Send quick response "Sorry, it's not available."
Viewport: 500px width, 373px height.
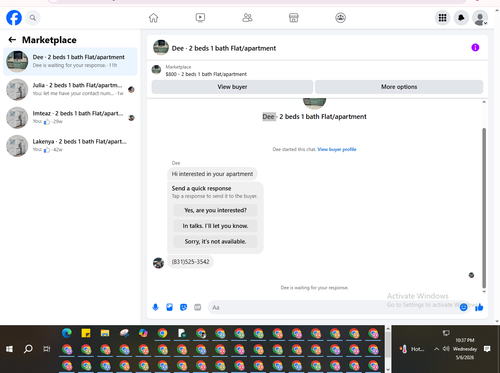point(215,241)
